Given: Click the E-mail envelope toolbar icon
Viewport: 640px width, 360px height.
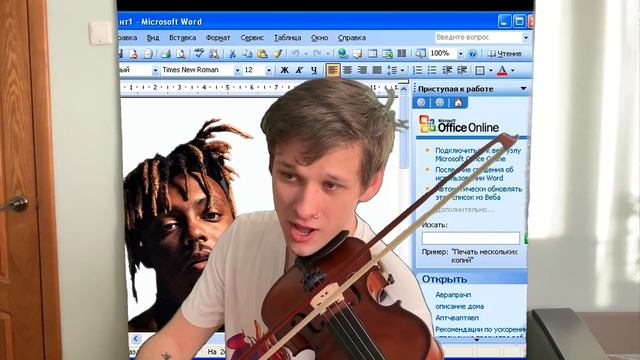Looking at the screenshot, I should [148, 53].
